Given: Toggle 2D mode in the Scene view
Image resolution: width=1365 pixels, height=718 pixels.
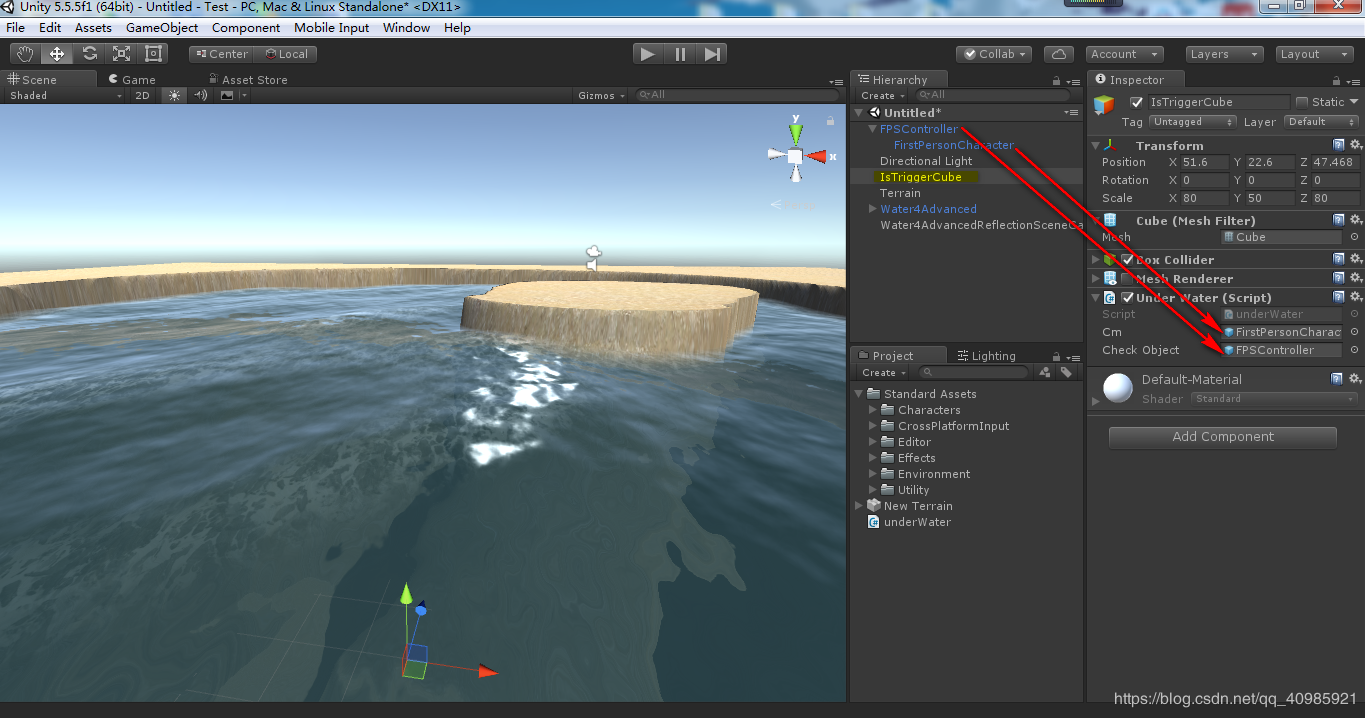Looking at the screenshot, I should [x=142, y=95].
